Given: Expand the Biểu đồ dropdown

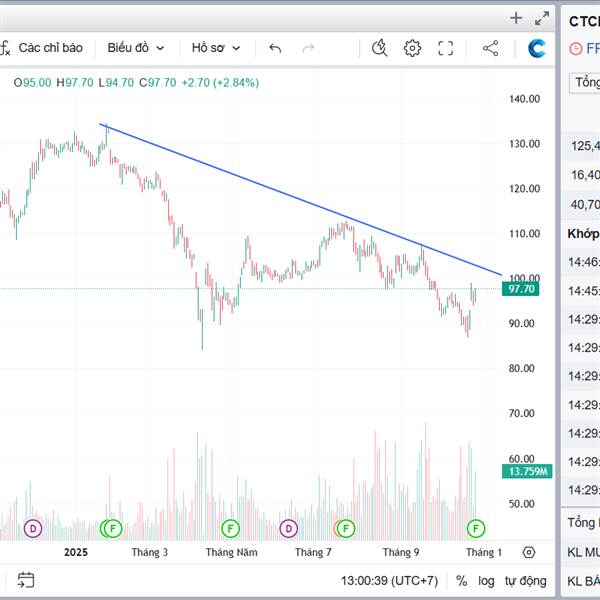Looking at the screenshot, I should (x=136, y=47).
